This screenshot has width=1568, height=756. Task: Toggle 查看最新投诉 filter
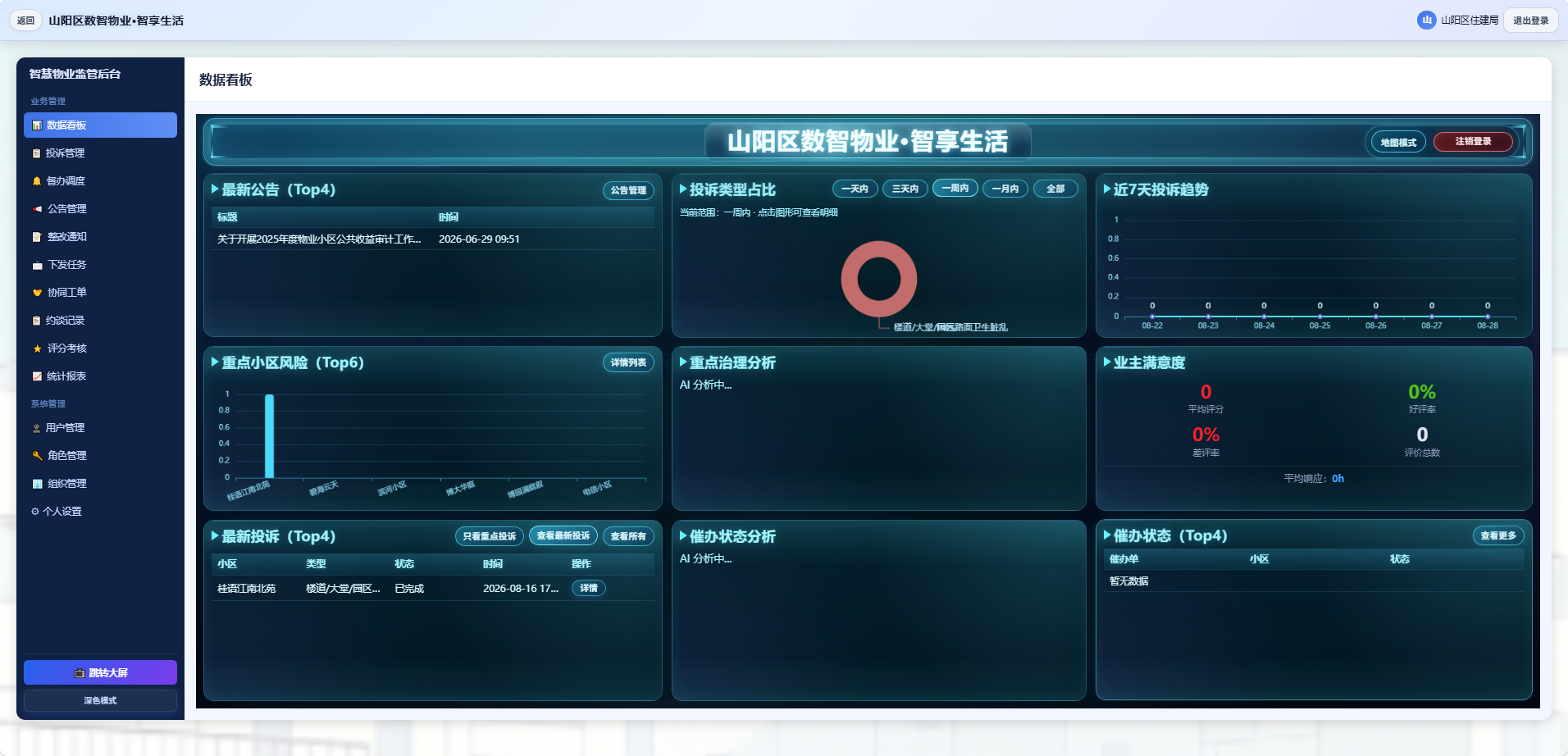(x=563, y=535)
